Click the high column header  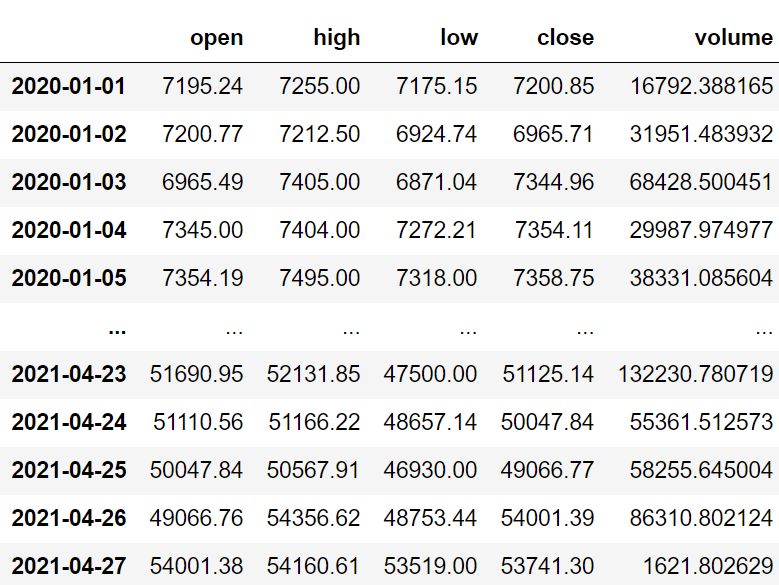(x=337, y=37)
